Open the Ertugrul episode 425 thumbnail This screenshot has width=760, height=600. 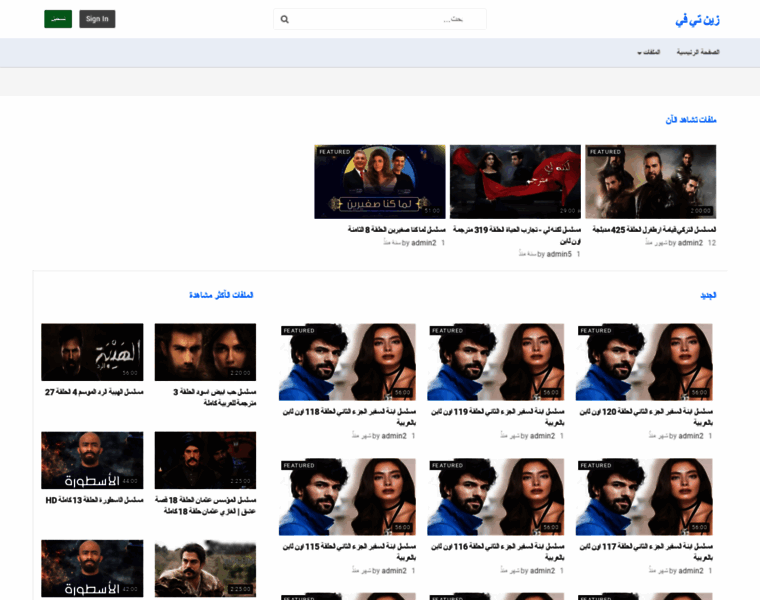[x=650, y=181]
